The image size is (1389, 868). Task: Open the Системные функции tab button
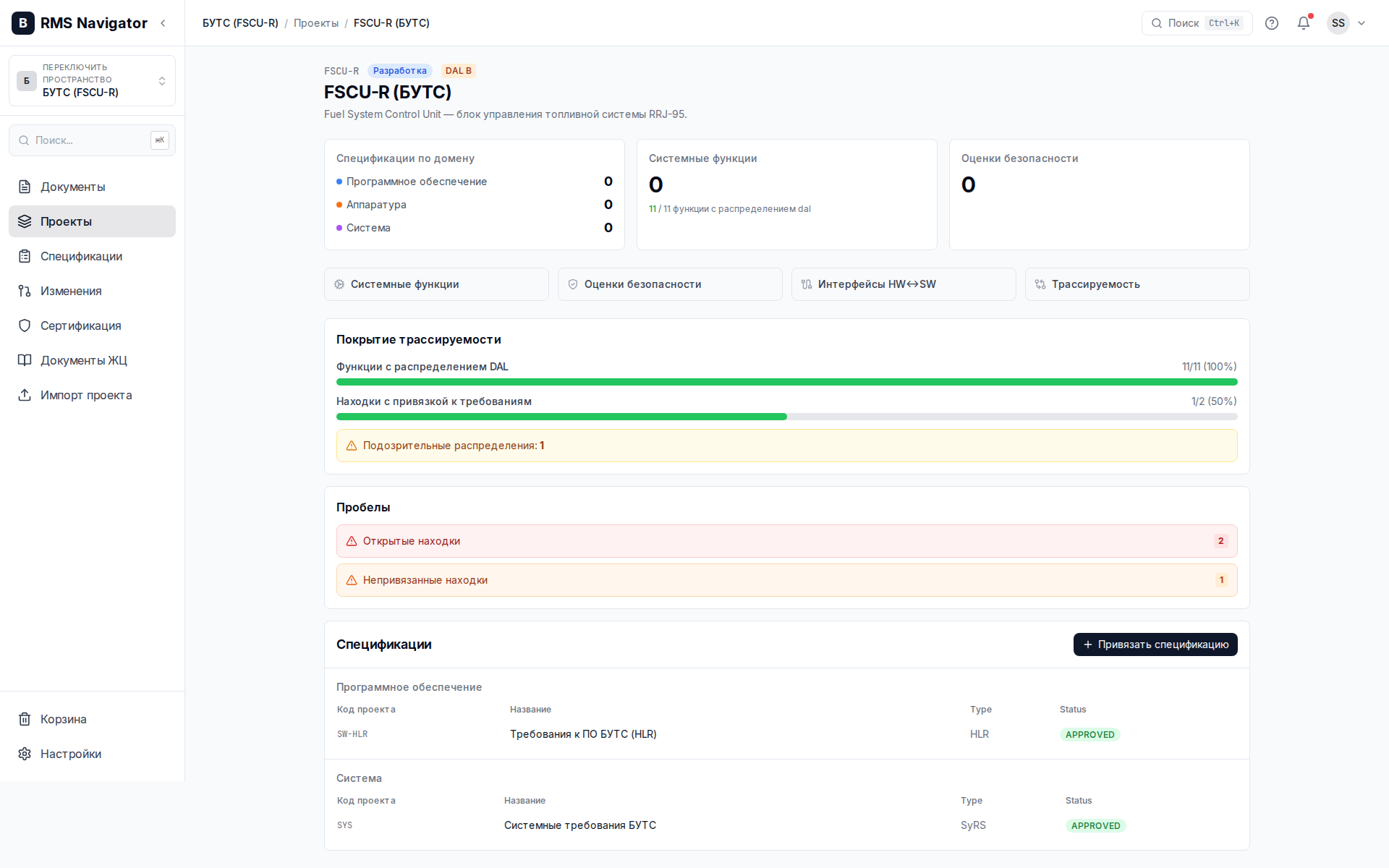(x=436, y=284)
